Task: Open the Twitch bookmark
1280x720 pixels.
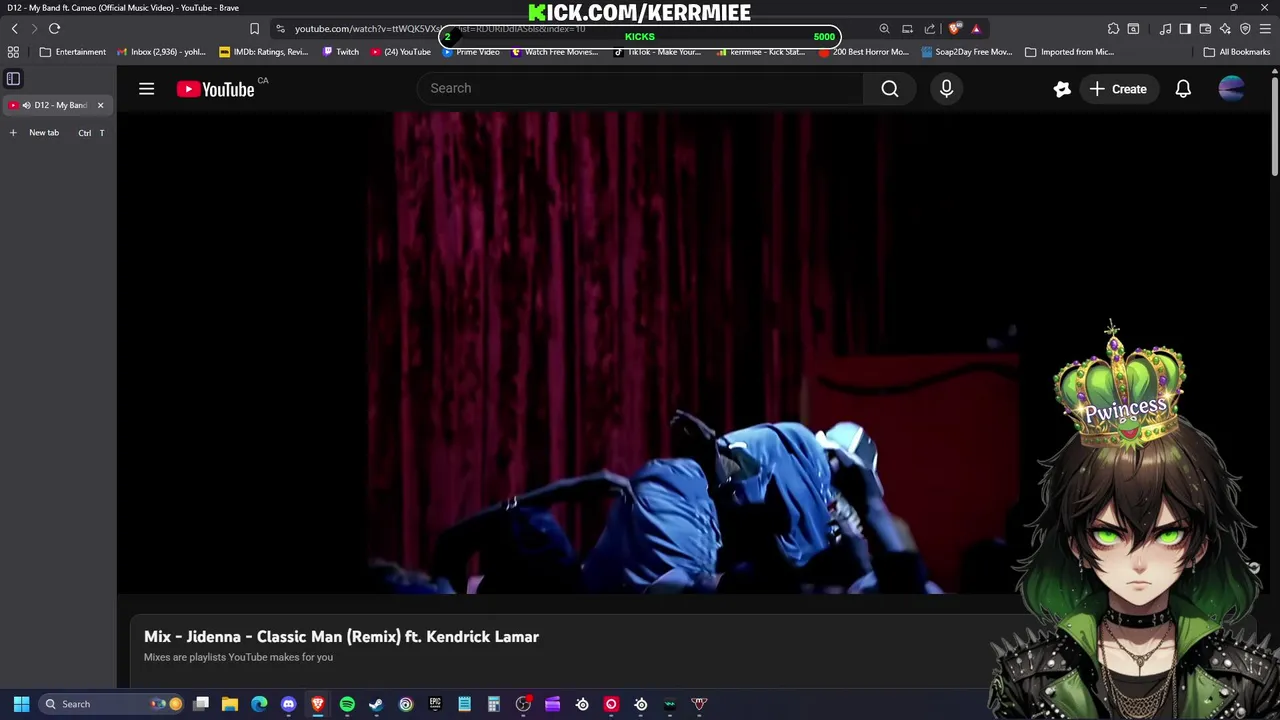Action: [x=340, y=52]
